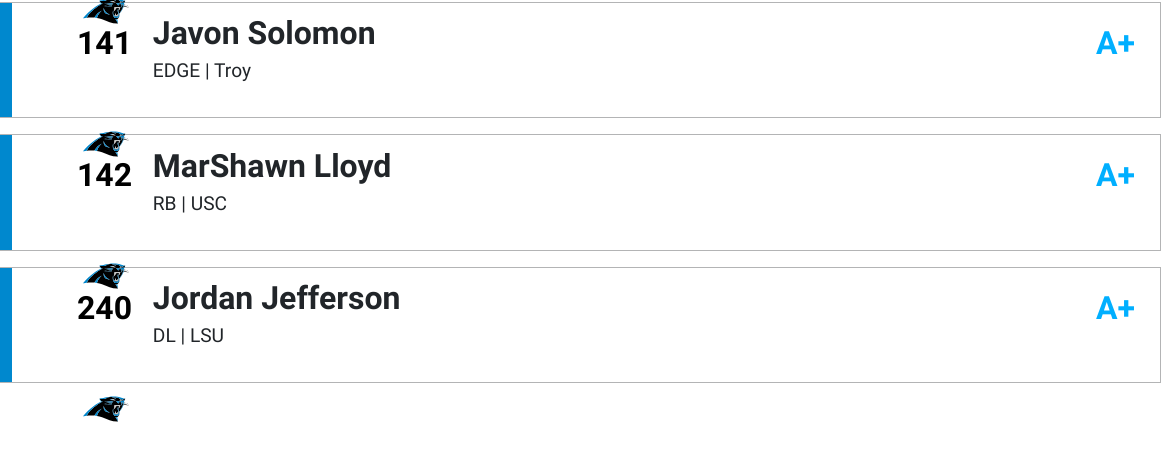The image size is (1164, 452).
Task: Click the A+ grade for Javon Solomon
Action: 1115,44
